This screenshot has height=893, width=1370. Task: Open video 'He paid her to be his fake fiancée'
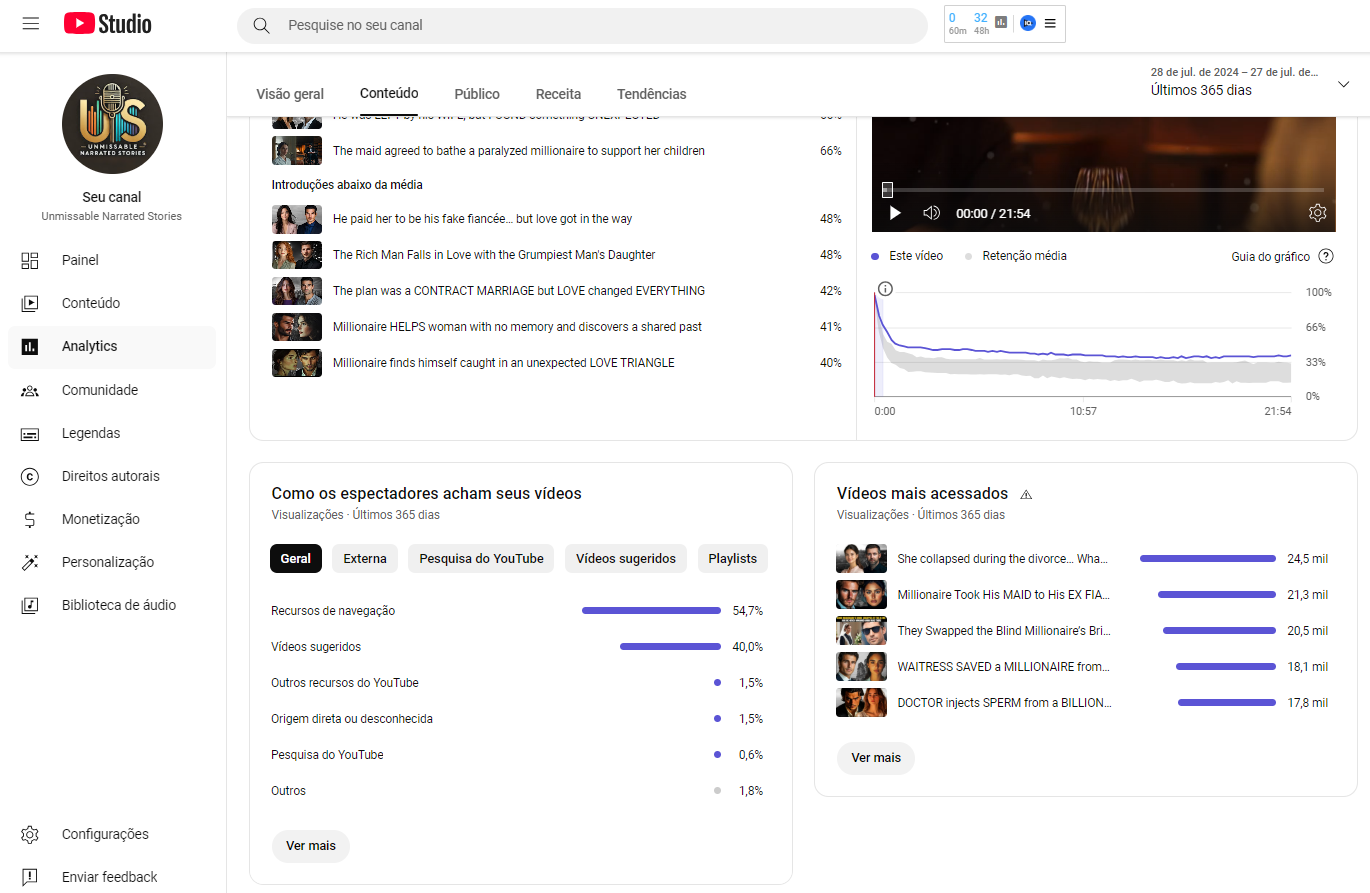pos(482,219)
